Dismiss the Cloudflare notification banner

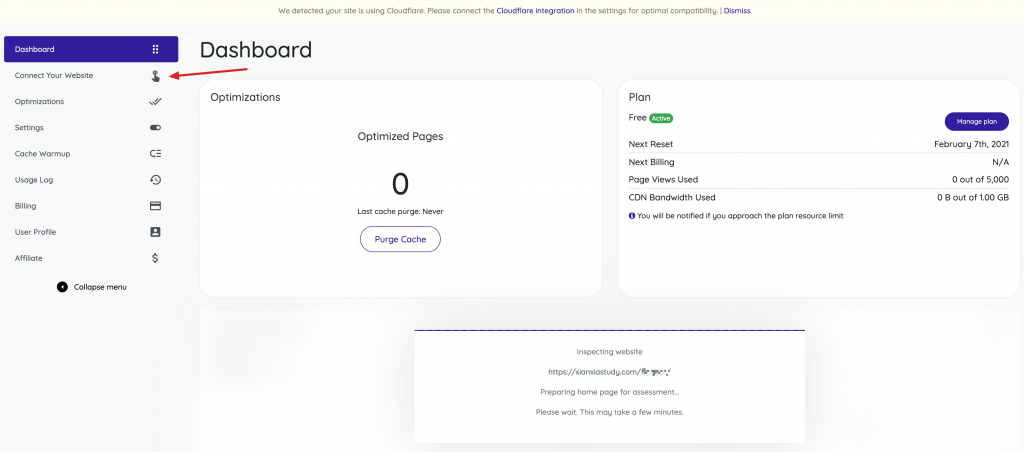[737, 11]
